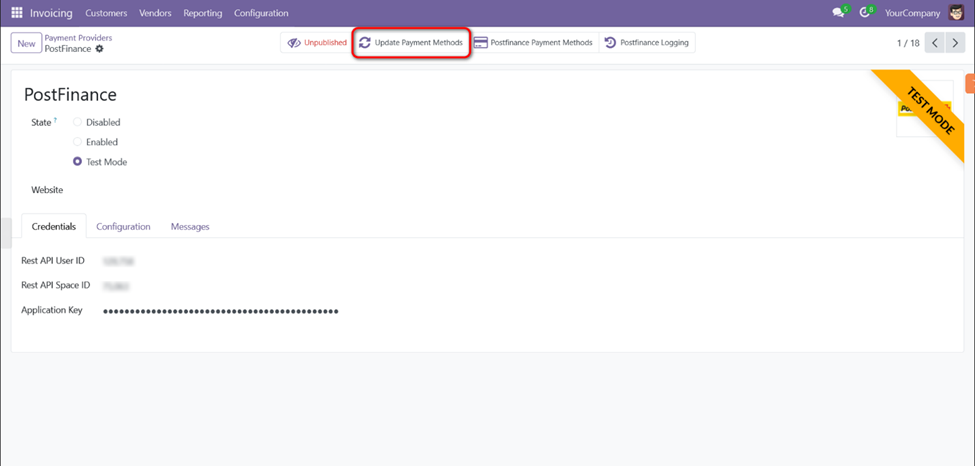Toggle the Unpublished status button
975x466 pixels.
[316, 43]
